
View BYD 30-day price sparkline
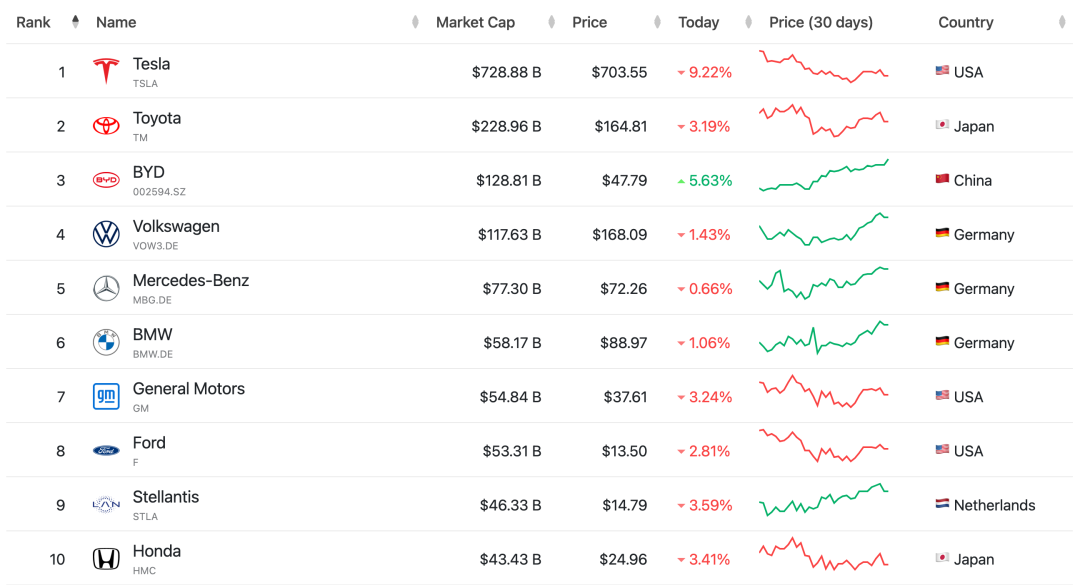point(823,176)
